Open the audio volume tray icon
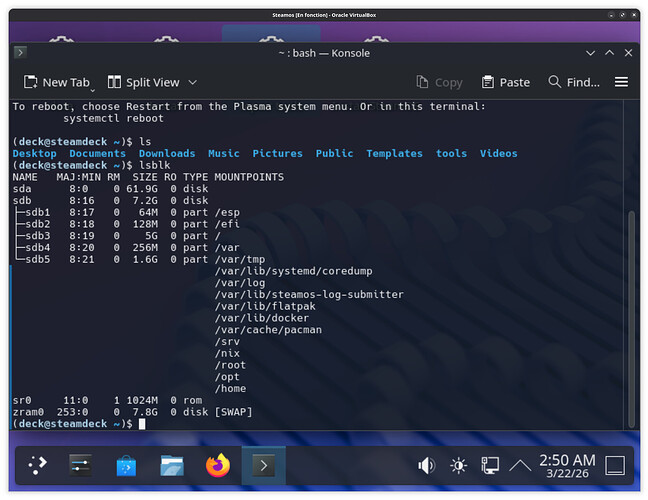The image size is (648, 500). point(427,465)
